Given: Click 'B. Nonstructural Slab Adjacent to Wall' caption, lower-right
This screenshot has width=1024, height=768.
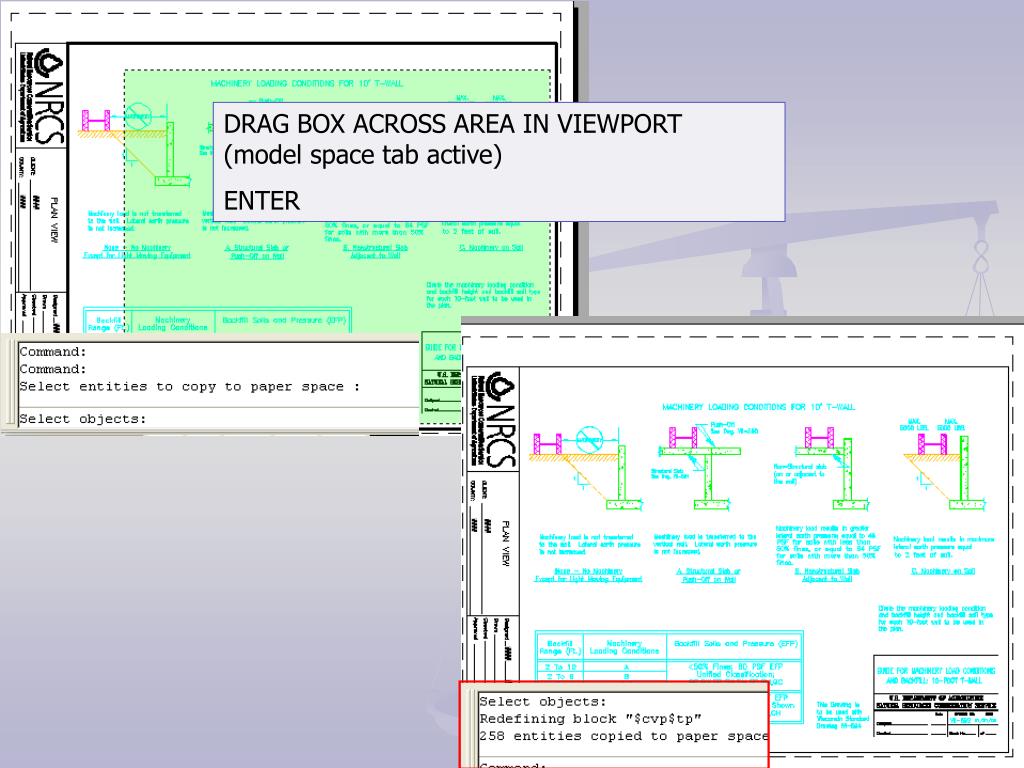Looking at the screenshot, I should [x=827, y=575].
